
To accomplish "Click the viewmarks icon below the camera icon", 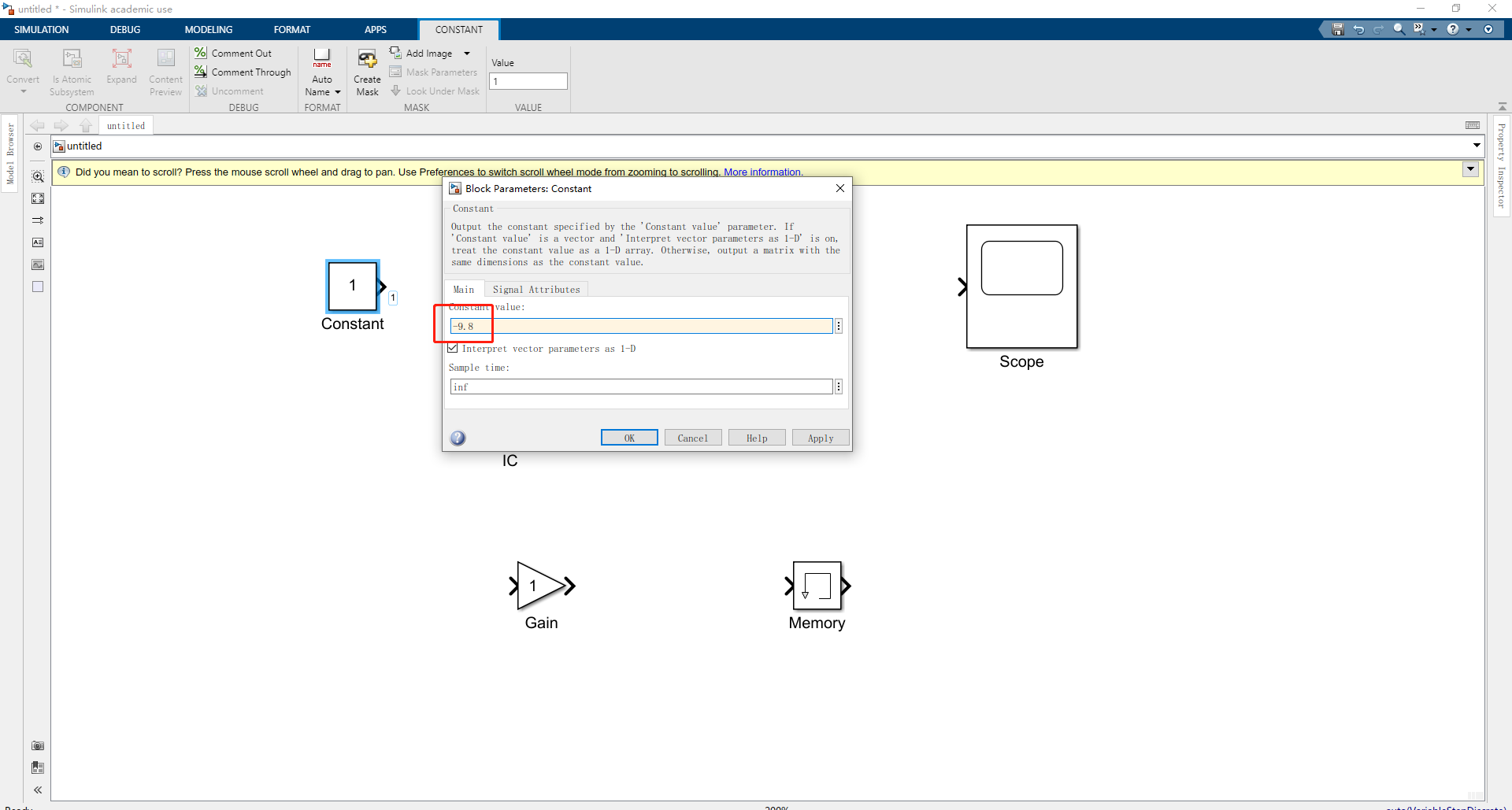I will (x=38, y=767).
